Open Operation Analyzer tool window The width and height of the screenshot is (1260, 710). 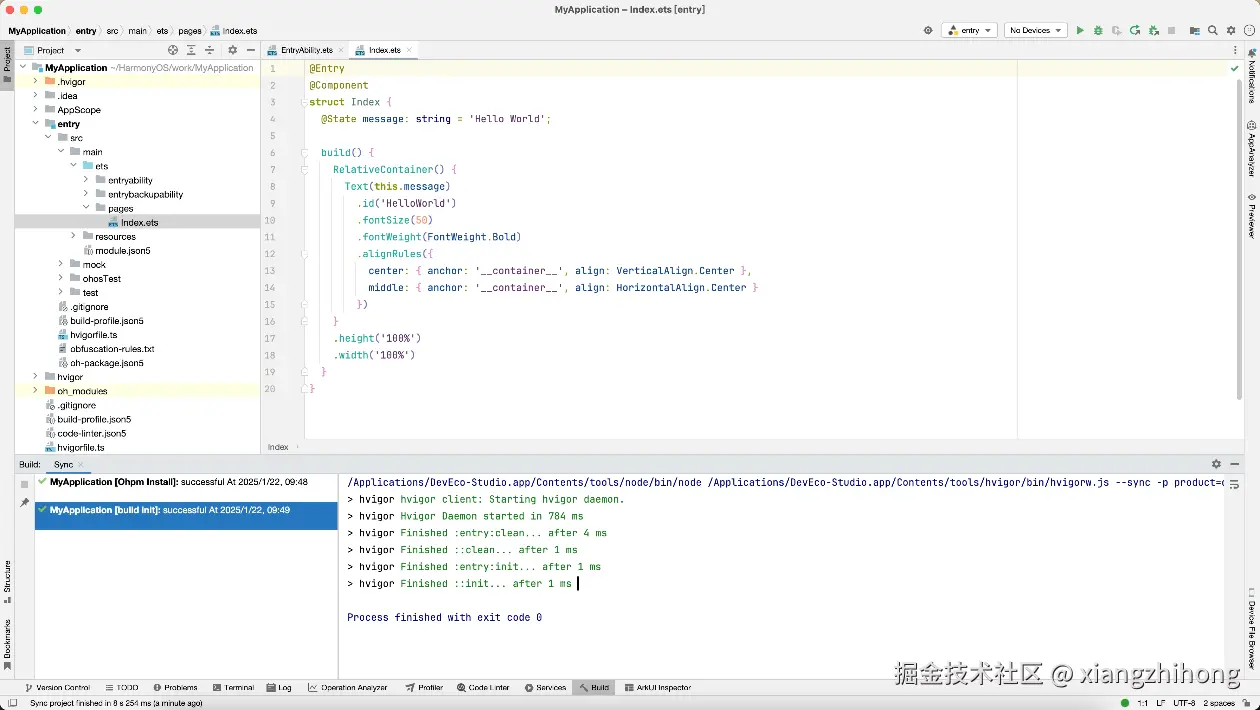347,688
